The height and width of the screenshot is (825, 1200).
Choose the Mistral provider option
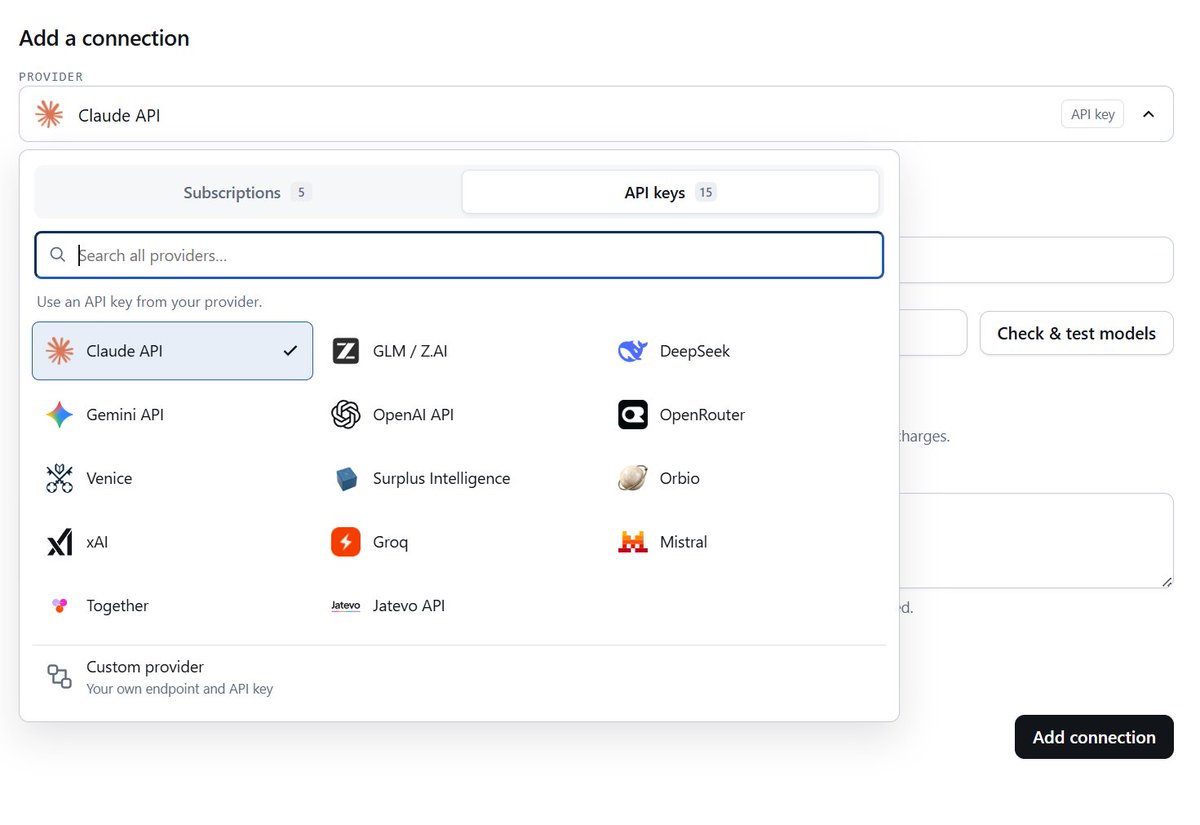point(748,542)
